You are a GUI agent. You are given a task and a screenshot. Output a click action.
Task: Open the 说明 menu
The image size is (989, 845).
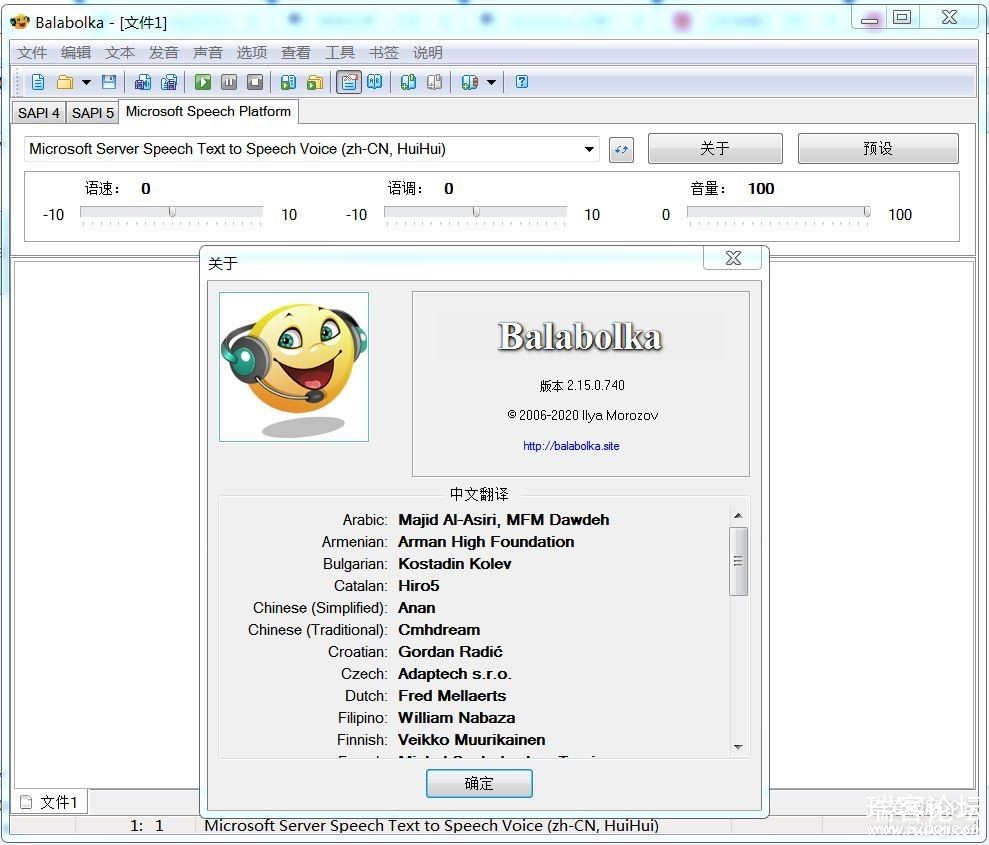tap(428, 52)
